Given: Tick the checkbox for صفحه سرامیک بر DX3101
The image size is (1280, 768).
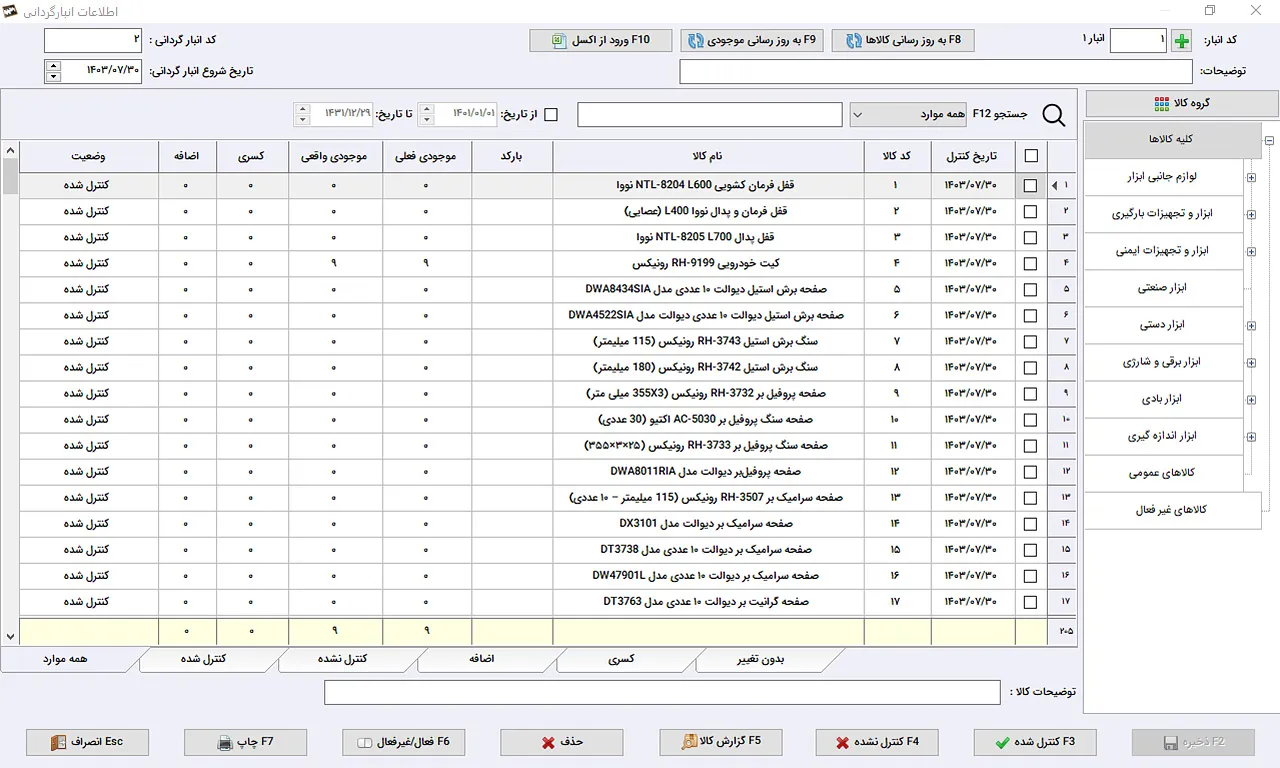Looking at the screenshot, I should (x=1031, y=524).
